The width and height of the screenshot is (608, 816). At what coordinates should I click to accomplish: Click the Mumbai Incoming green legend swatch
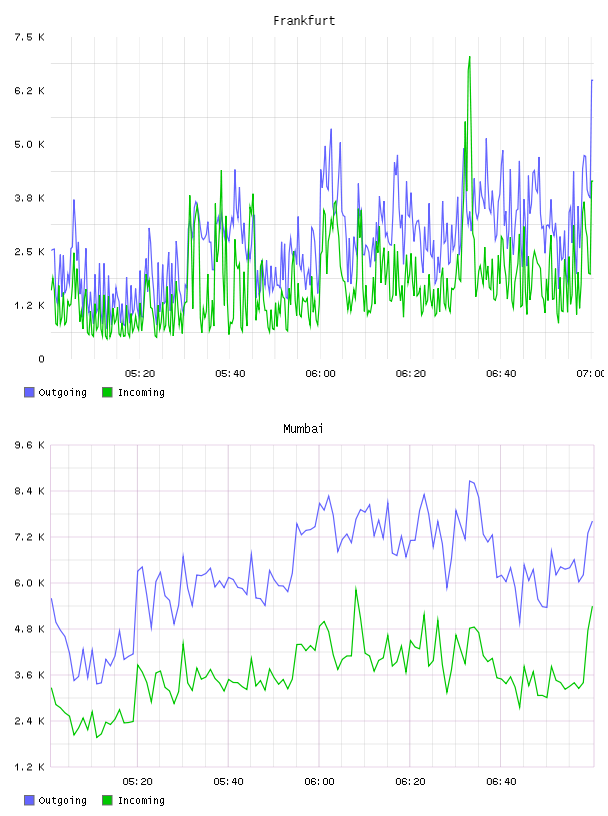tap(107, 800)
